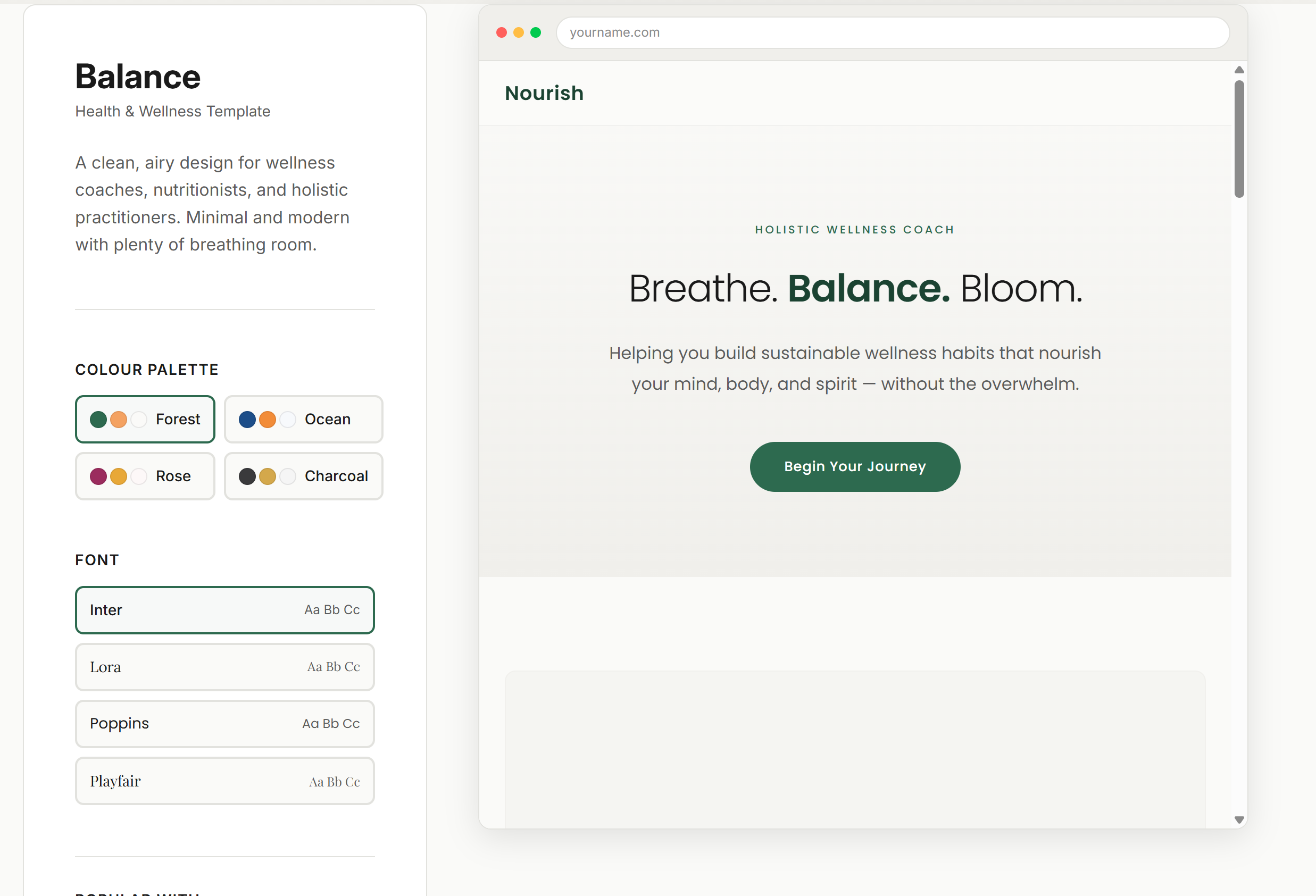Choose the Rose colour palette

(x=145, y=476)
